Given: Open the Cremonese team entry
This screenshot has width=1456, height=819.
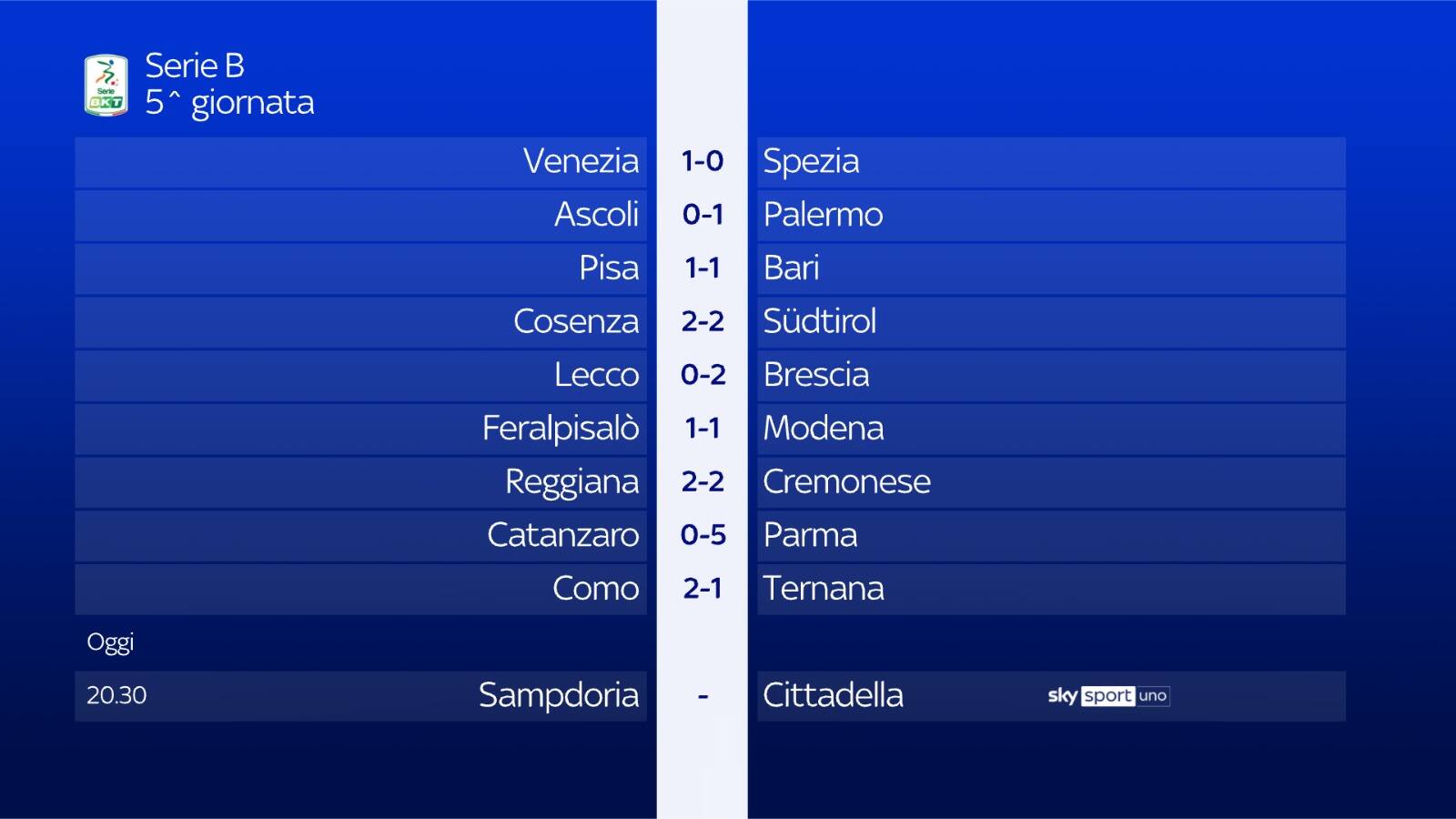Looking at the screenshot, I should click(x=846, y=481).
